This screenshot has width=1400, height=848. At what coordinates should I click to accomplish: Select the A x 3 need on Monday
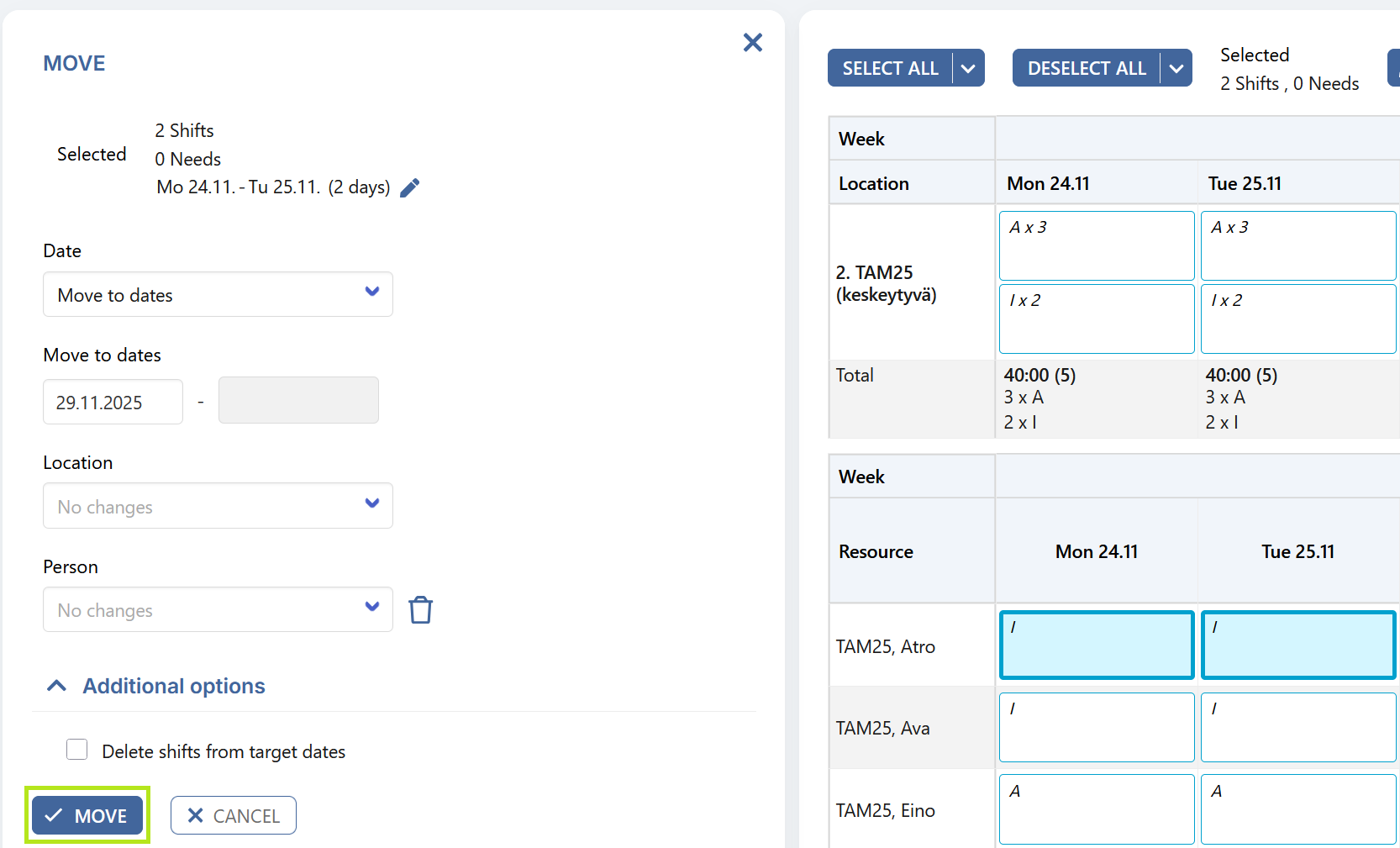pos(1097,245)
